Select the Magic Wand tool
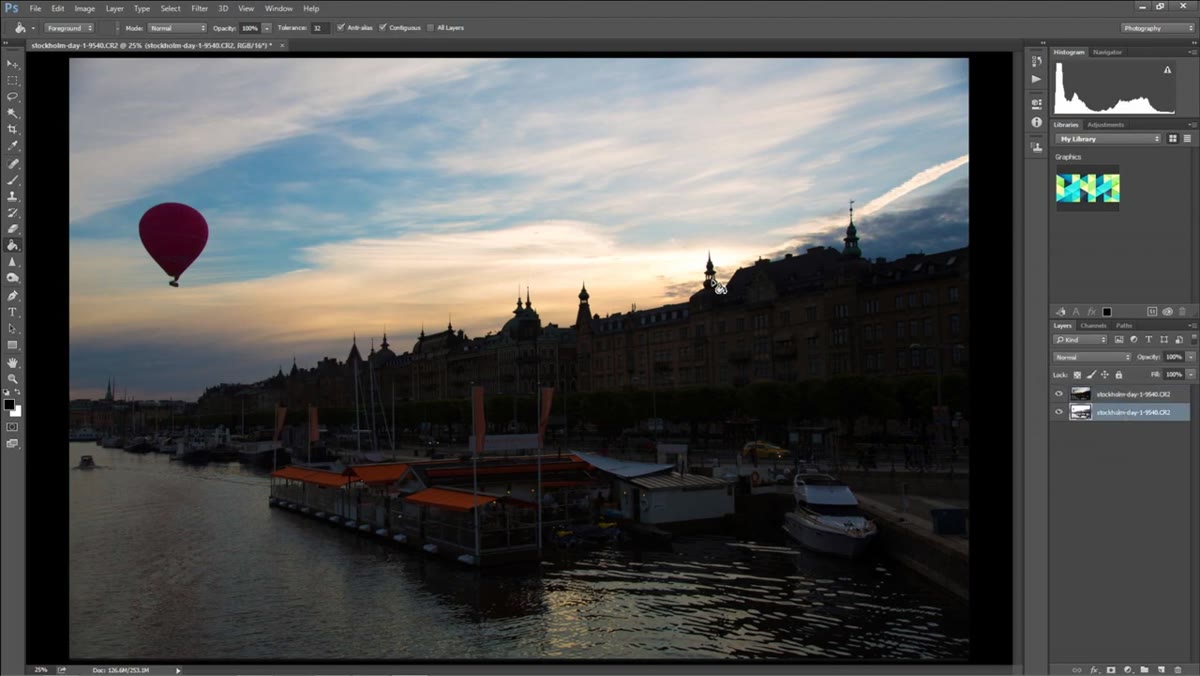This screenshot has height=676, width=1200. point(13,113)
